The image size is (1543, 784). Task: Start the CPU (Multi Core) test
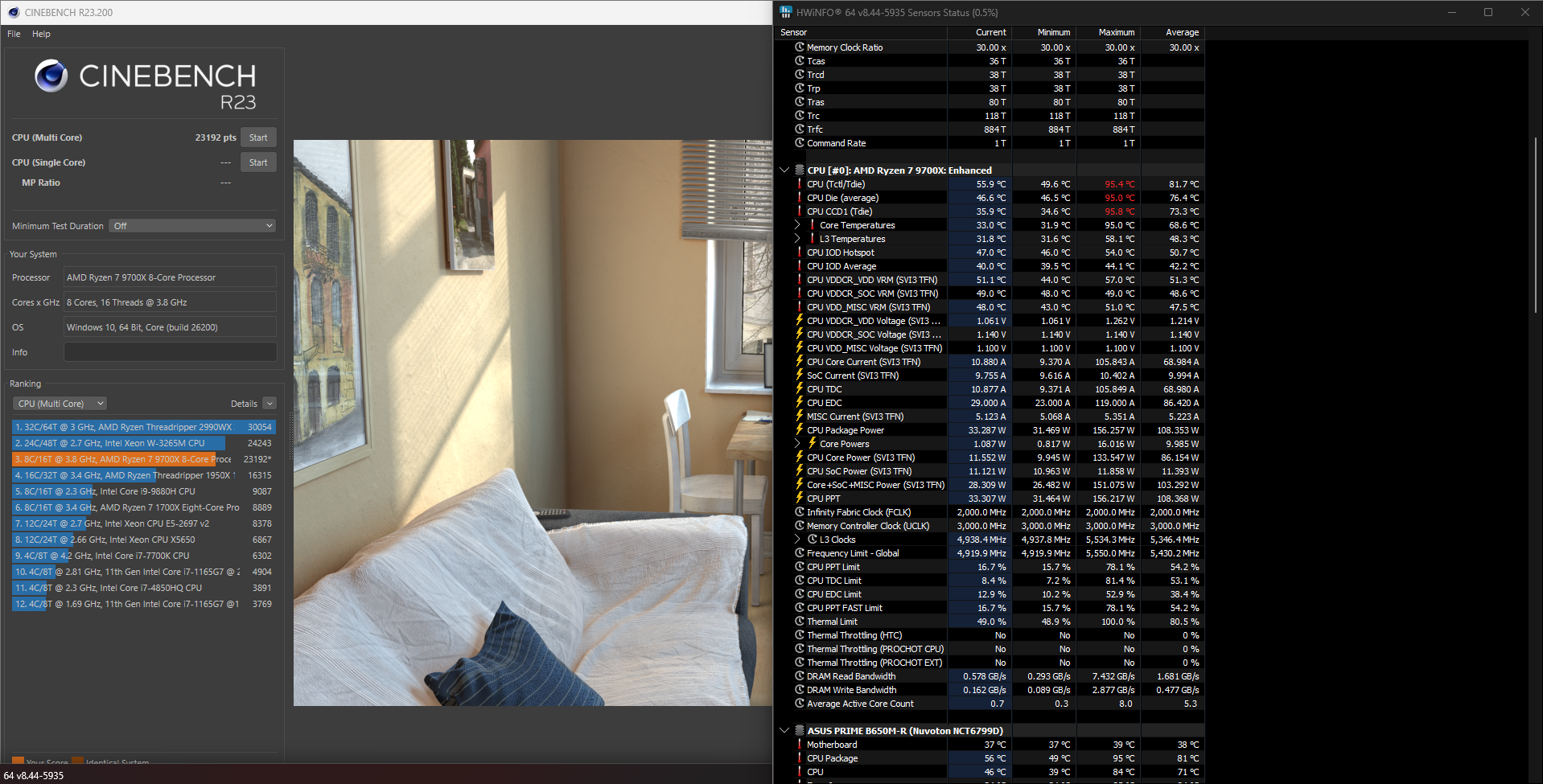[x=258, y=138]
